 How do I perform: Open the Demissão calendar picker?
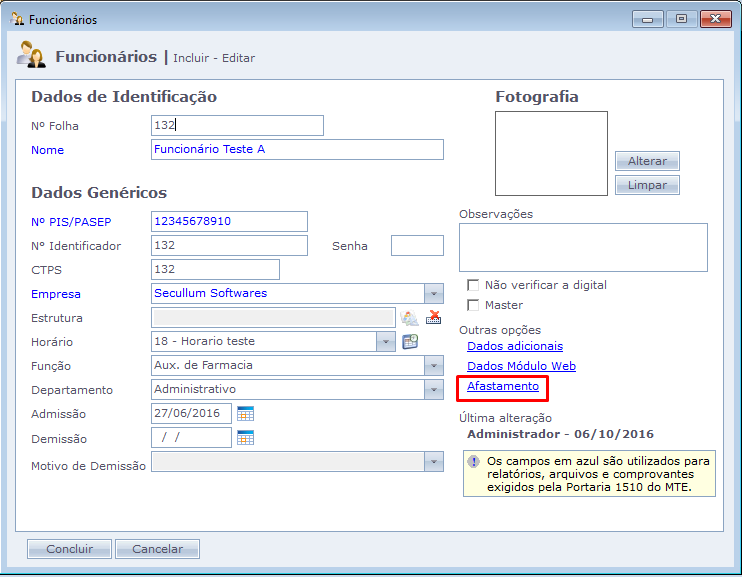click(x=246, y=438)
